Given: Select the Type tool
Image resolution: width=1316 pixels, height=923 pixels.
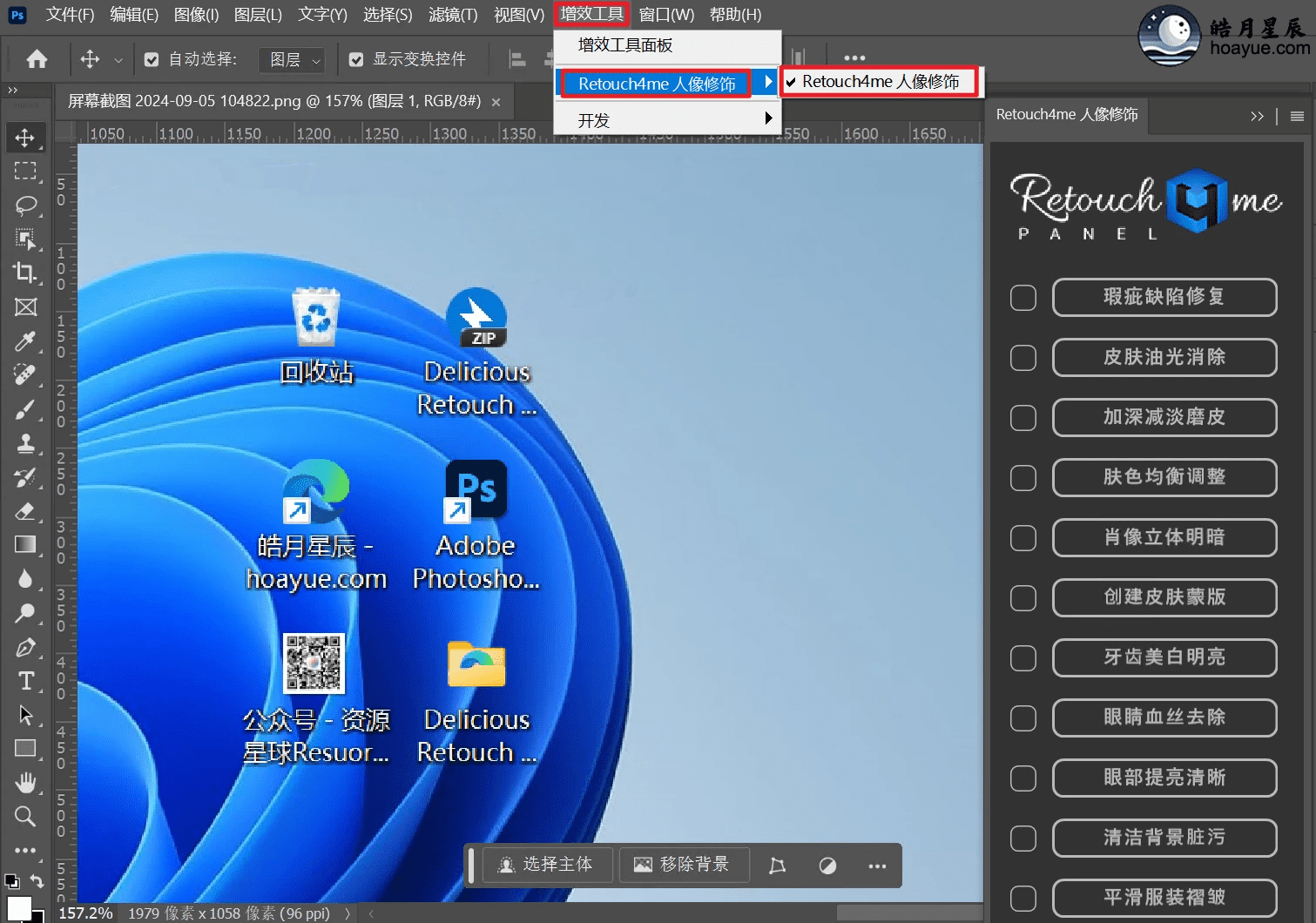Looking at the screenshot, I should (x=25, y=681).
